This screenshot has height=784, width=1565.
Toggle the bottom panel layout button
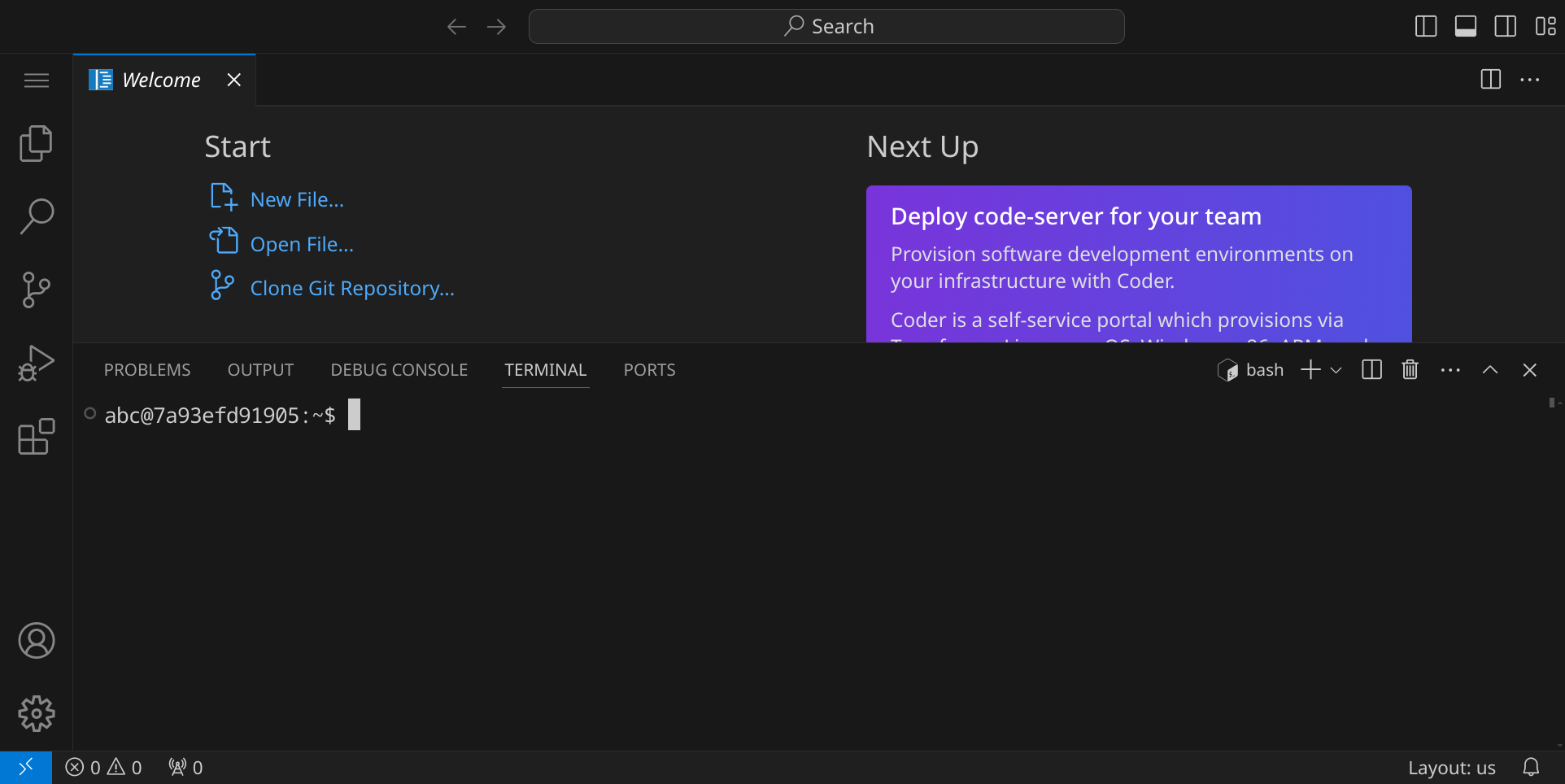[1466, 27]
